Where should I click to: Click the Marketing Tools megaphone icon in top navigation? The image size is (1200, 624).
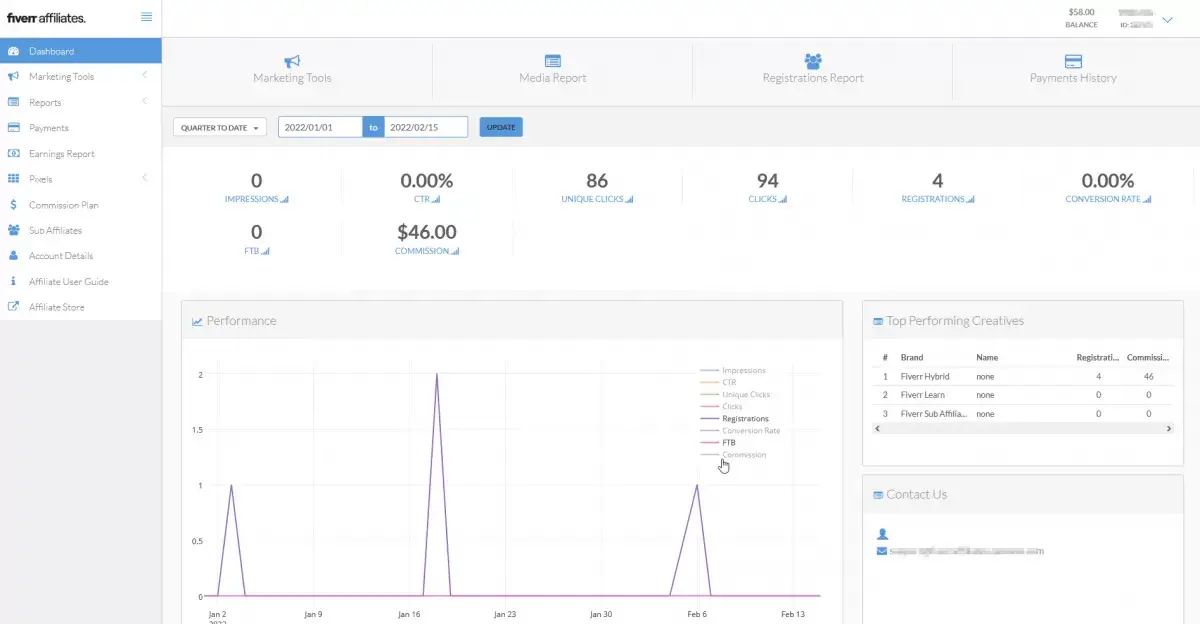[x=292, y=61]
